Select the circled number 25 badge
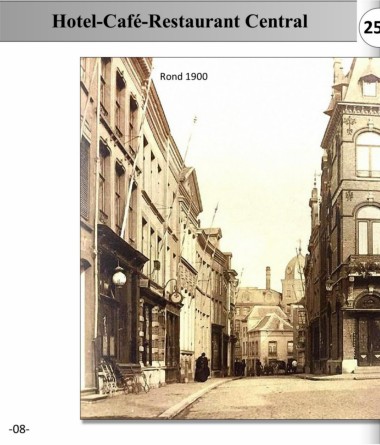This screenshot has width=380, height=445. click(370, 27)
